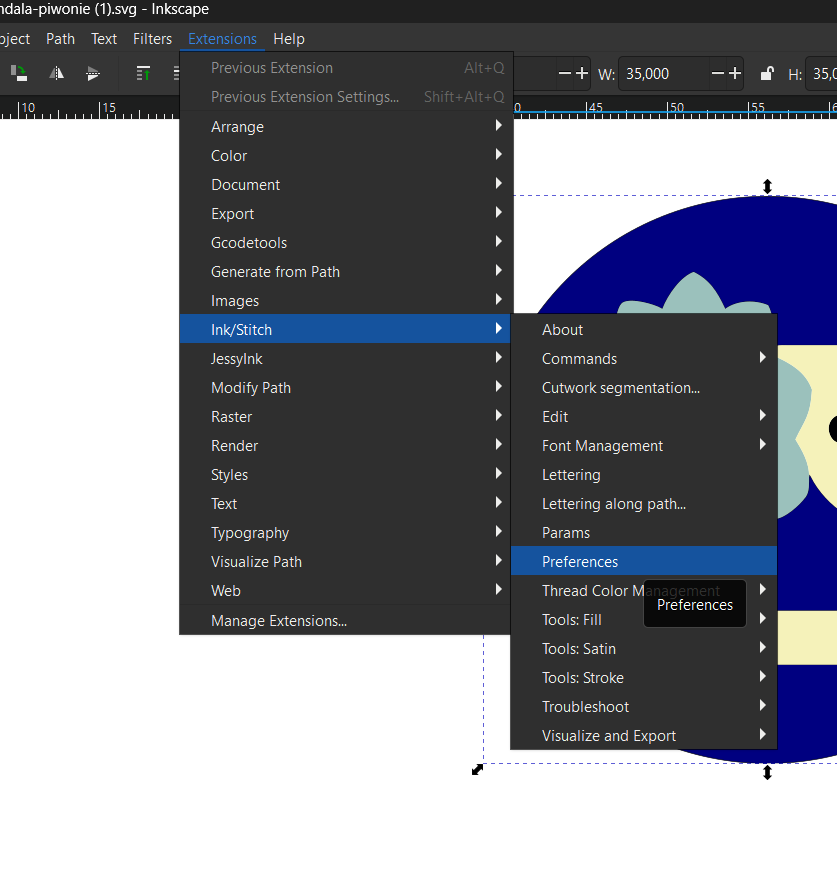Open the Help menu

click(x=288, y=39)
